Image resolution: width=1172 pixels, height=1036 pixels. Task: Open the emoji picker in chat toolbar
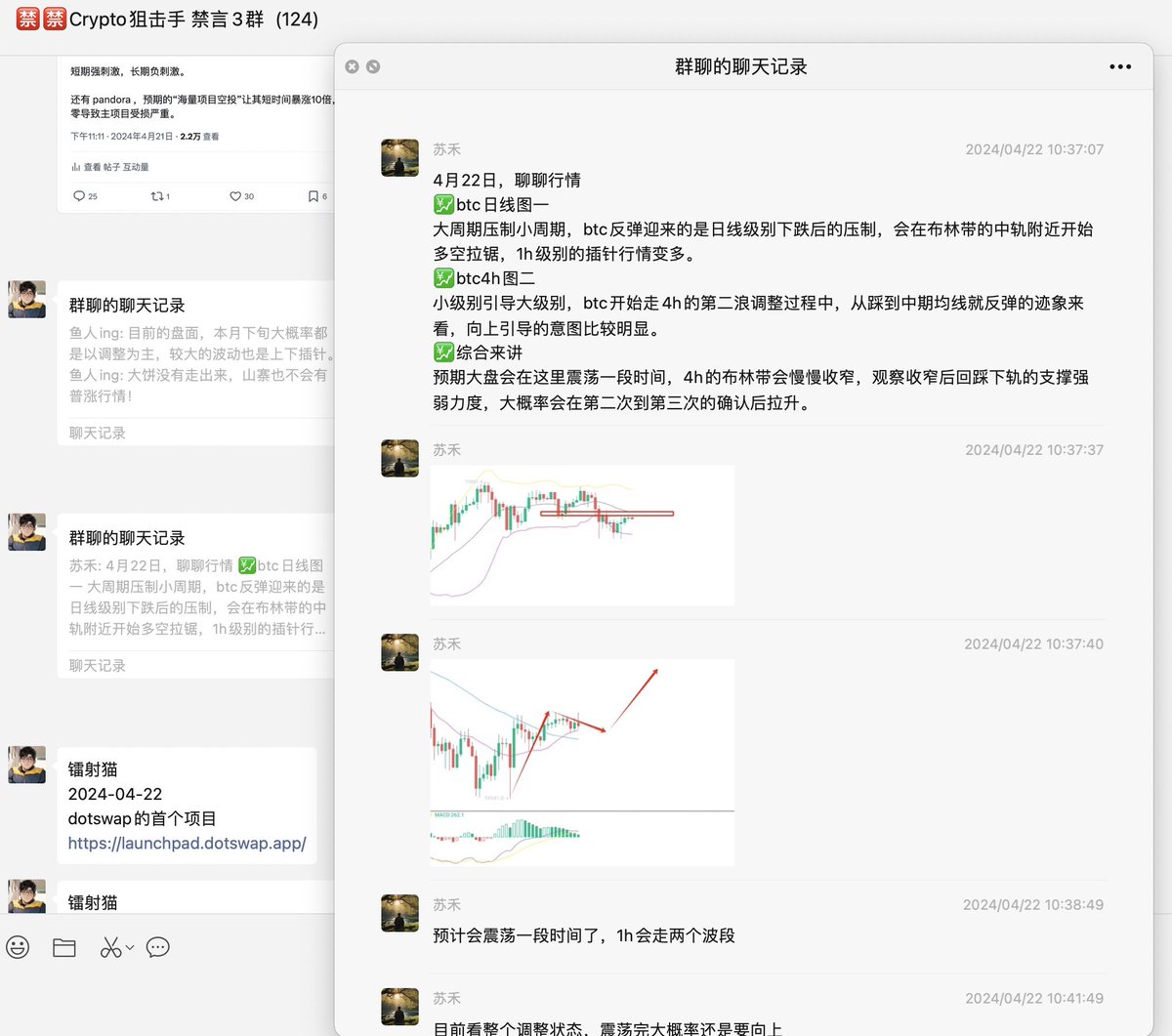(x=18, y=947)
